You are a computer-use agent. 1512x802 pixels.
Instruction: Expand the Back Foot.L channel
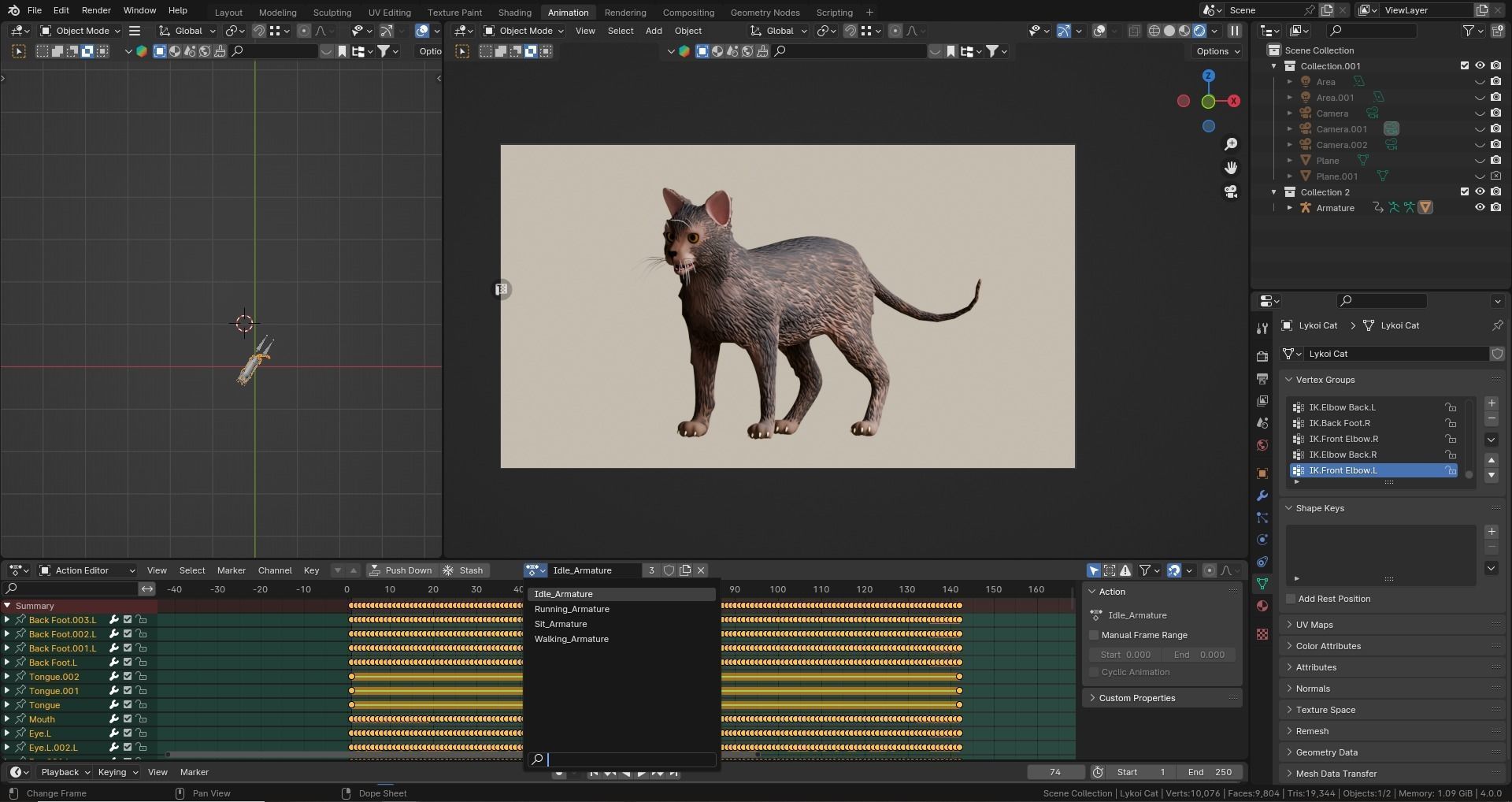(7, 663)
